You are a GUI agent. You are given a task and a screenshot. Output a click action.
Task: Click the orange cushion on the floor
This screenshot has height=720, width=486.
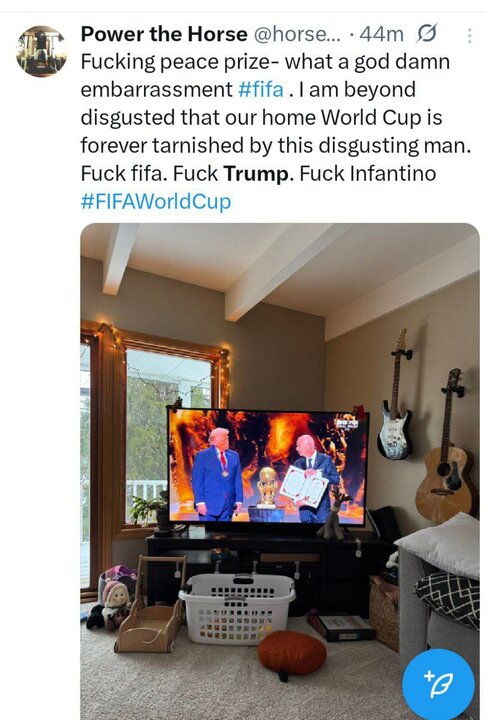point(292,653)
